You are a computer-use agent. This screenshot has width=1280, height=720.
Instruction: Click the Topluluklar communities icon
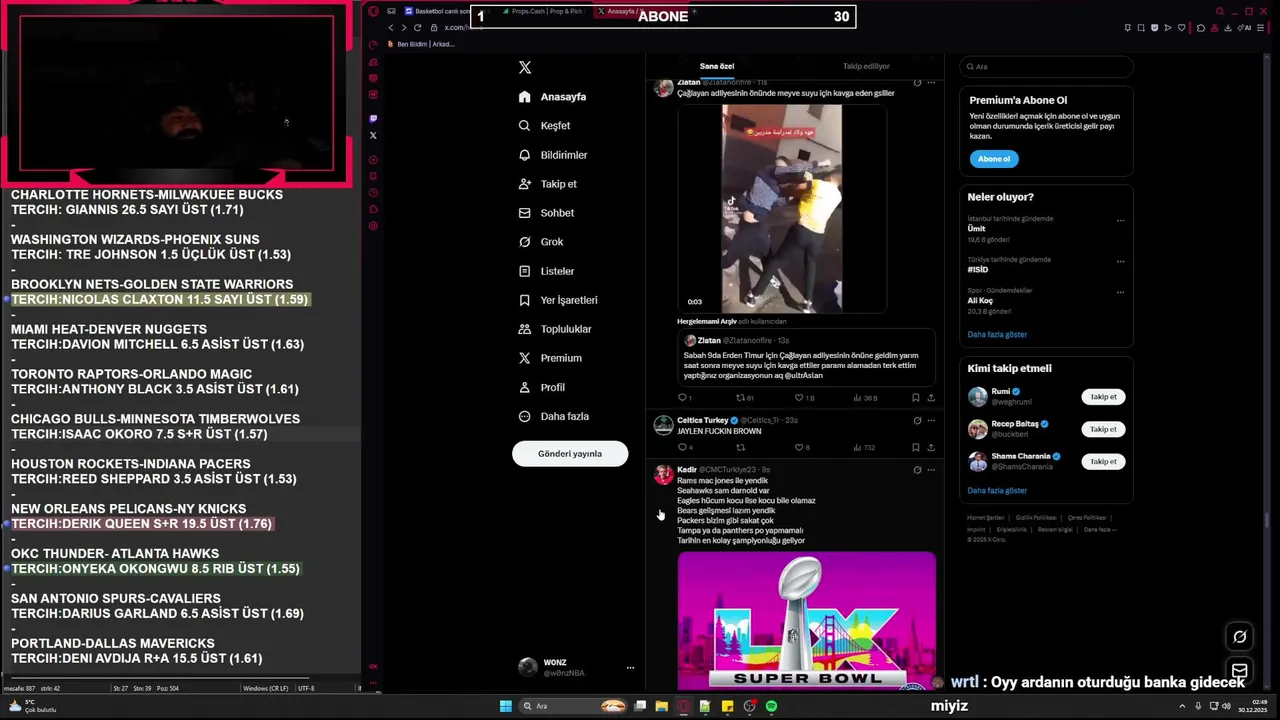[x=524, y=329]
